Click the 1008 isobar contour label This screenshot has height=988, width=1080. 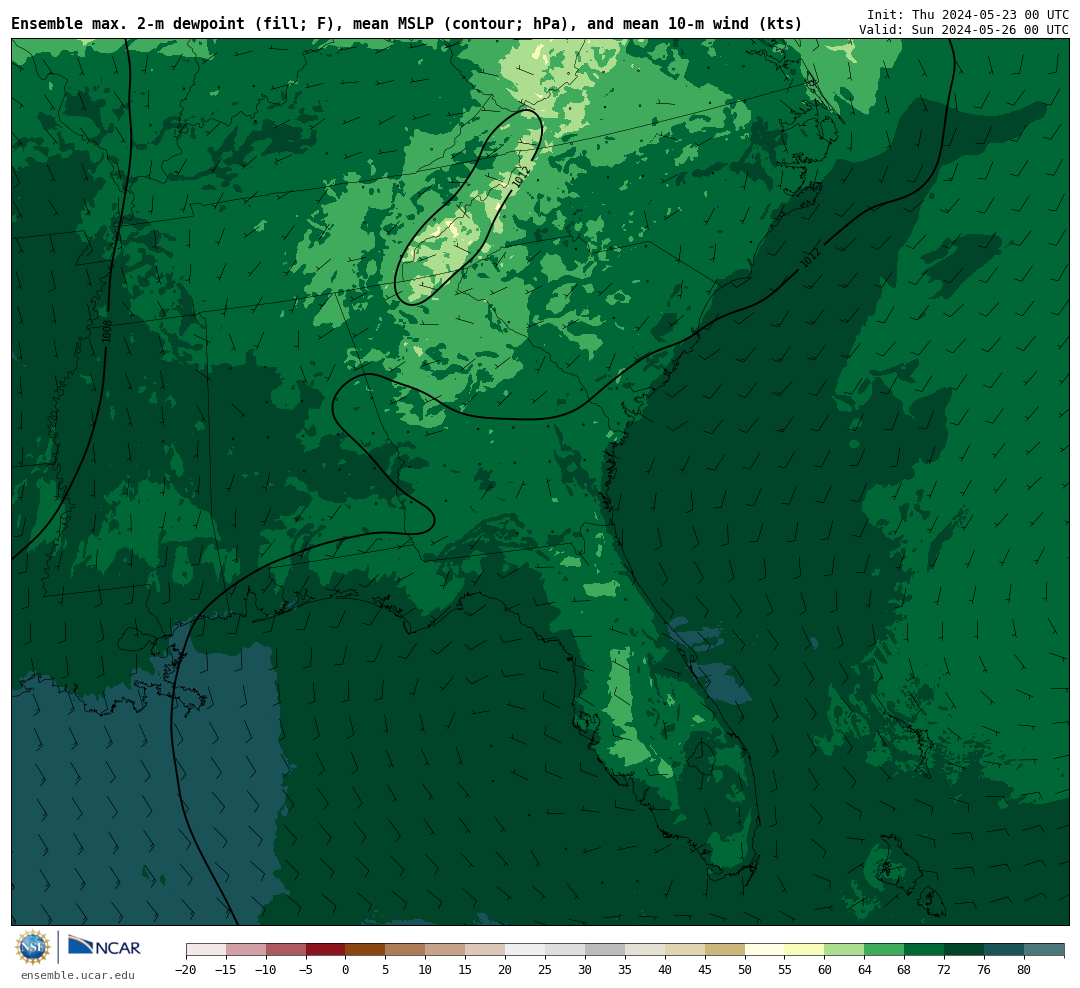[106, 331]
